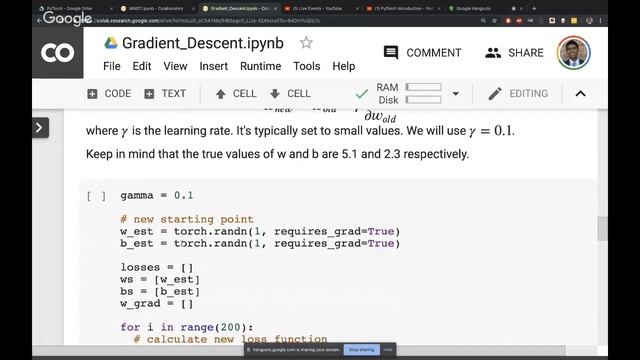Click the Colab CO logo
This screenshot has height=360, width=640.
(58, 53)
